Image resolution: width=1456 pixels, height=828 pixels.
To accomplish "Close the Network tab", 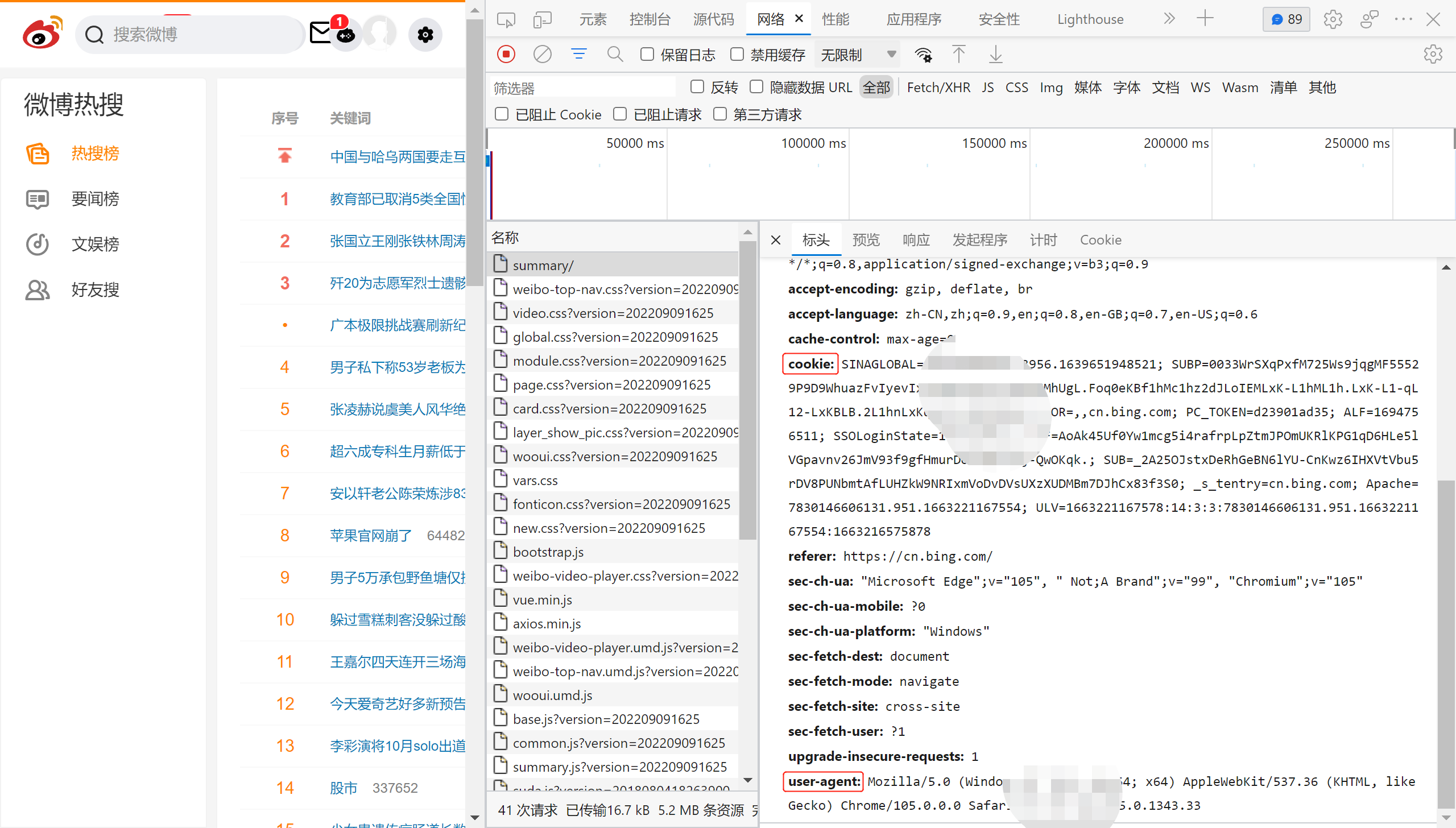I will pos(799,19).
